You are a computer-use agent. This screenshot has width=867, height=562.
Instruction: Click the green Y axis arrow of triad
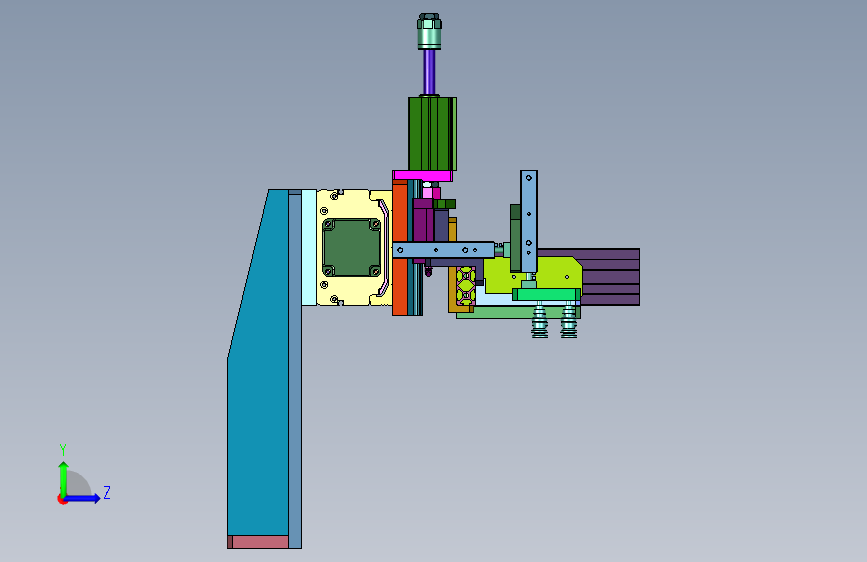[64, 479]
